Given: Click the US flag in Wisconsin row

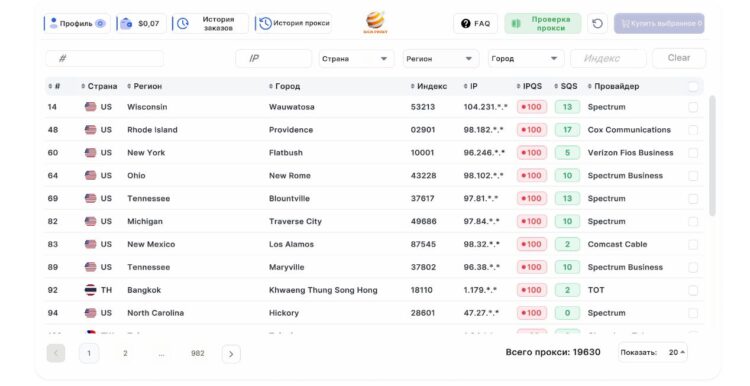Looking at the screenshot, I should [90, 107].
